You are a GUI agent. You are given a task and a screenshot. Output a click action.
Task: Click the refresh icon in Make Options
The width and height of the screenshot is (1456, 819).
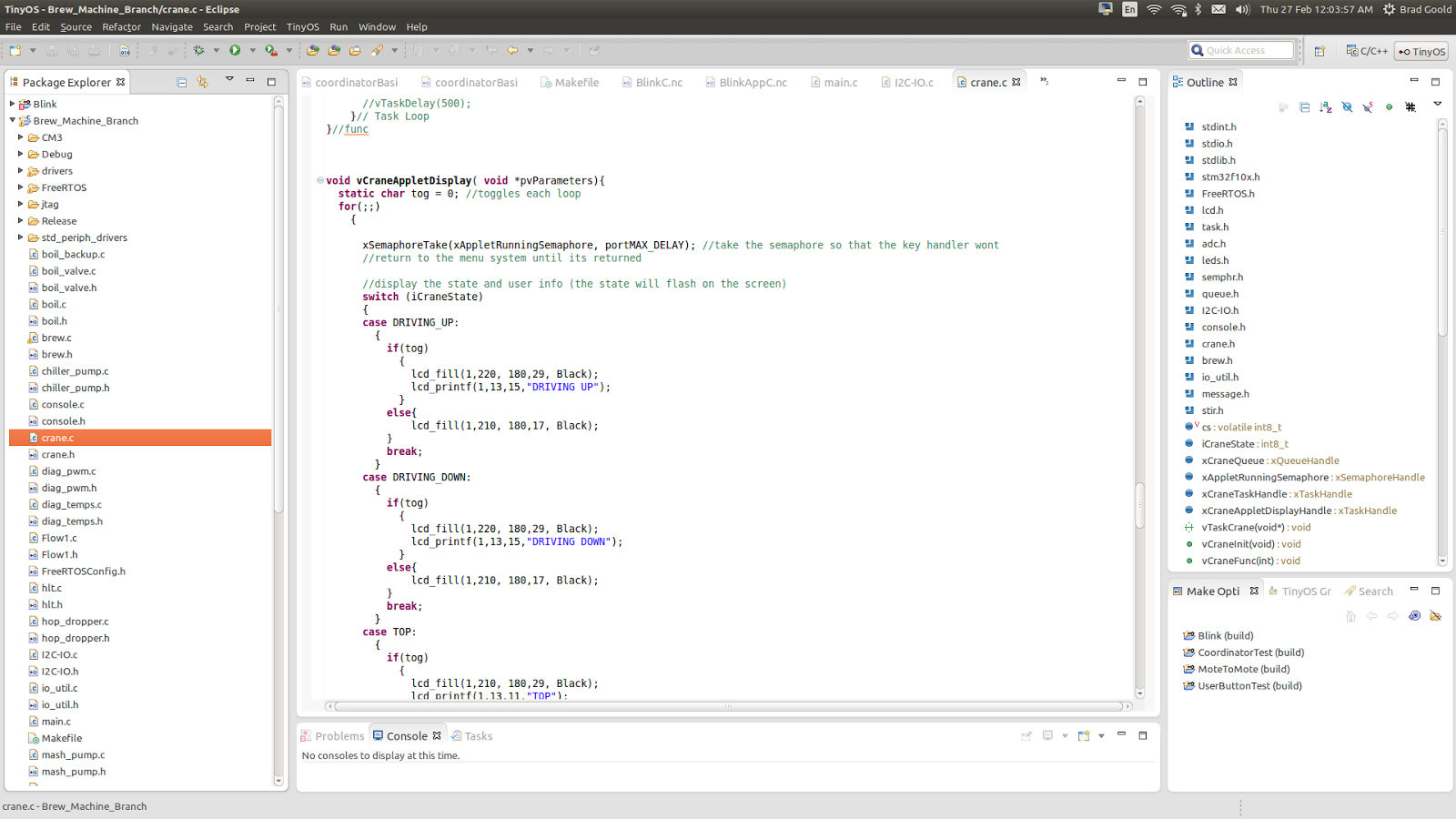pyautogui.click(x=1414, y=616)
